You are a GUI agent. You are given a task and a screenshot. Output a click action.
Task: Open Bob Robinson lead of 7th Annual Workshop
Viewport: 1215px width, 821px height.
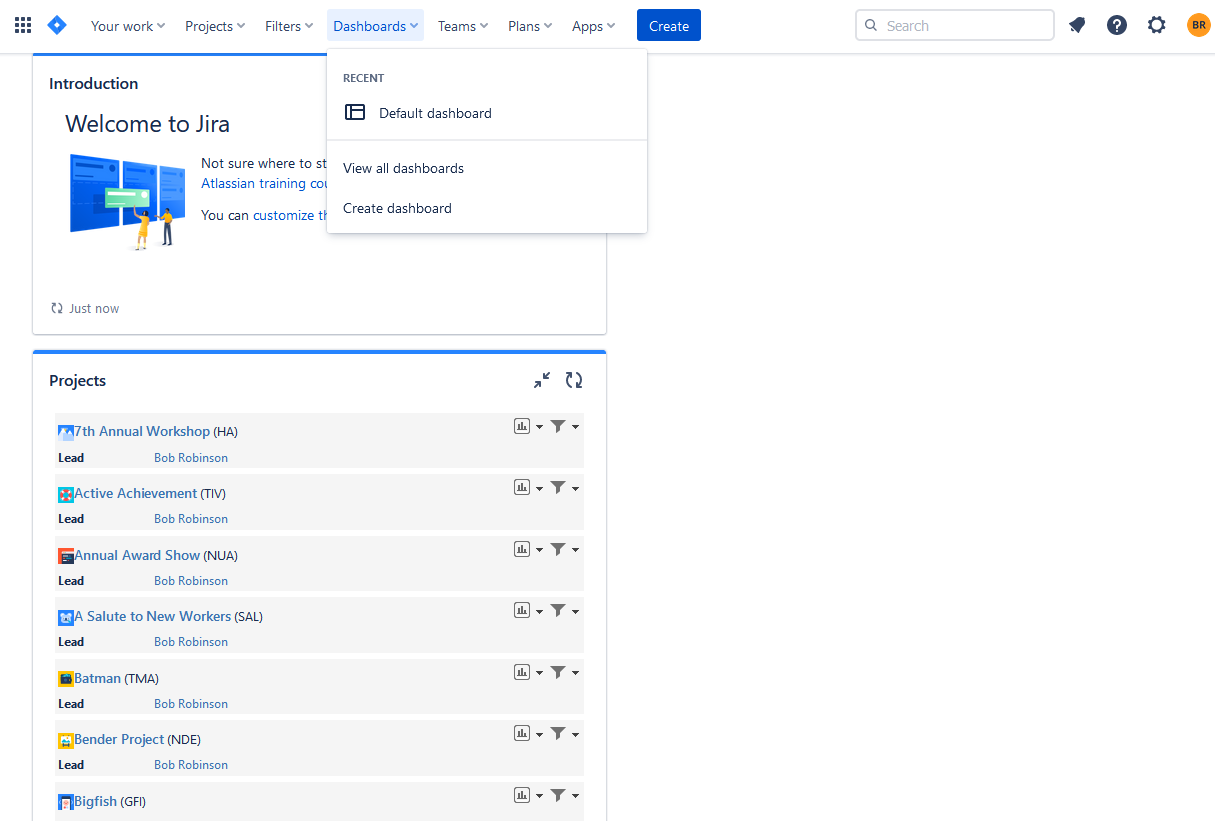(x=191, y=458)
